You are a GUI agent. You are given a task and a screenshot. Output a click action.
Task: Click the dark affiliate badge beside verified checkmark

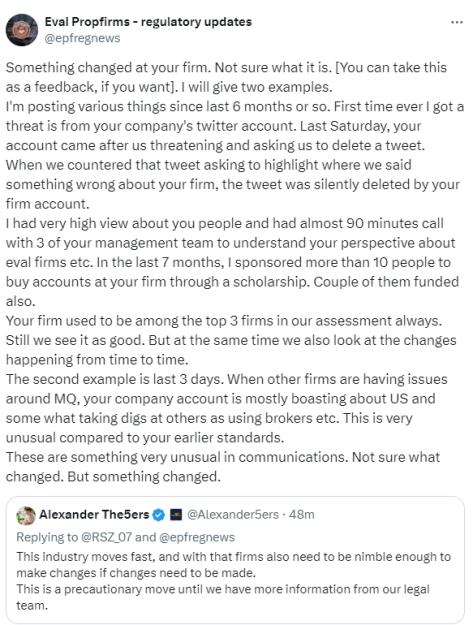175,515
